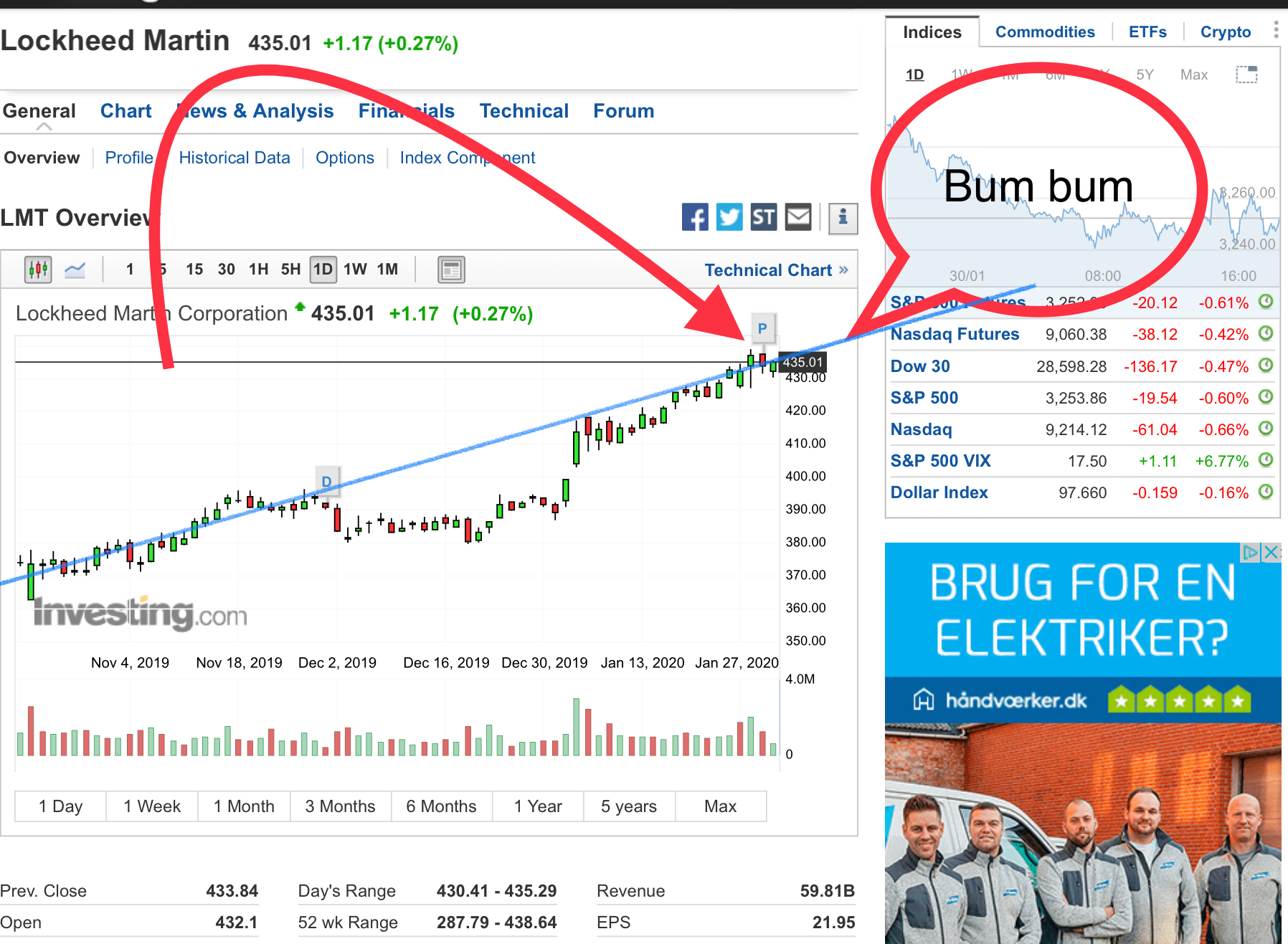Select the 5H interval

[290, 270]
